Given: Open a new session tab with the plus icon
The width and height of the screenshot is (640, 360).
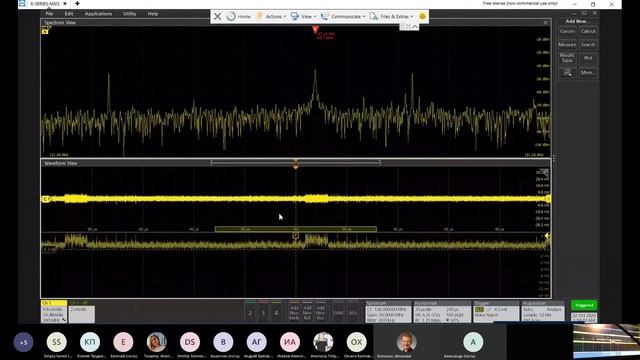Looking at the screenshot, I should point(77,4).
